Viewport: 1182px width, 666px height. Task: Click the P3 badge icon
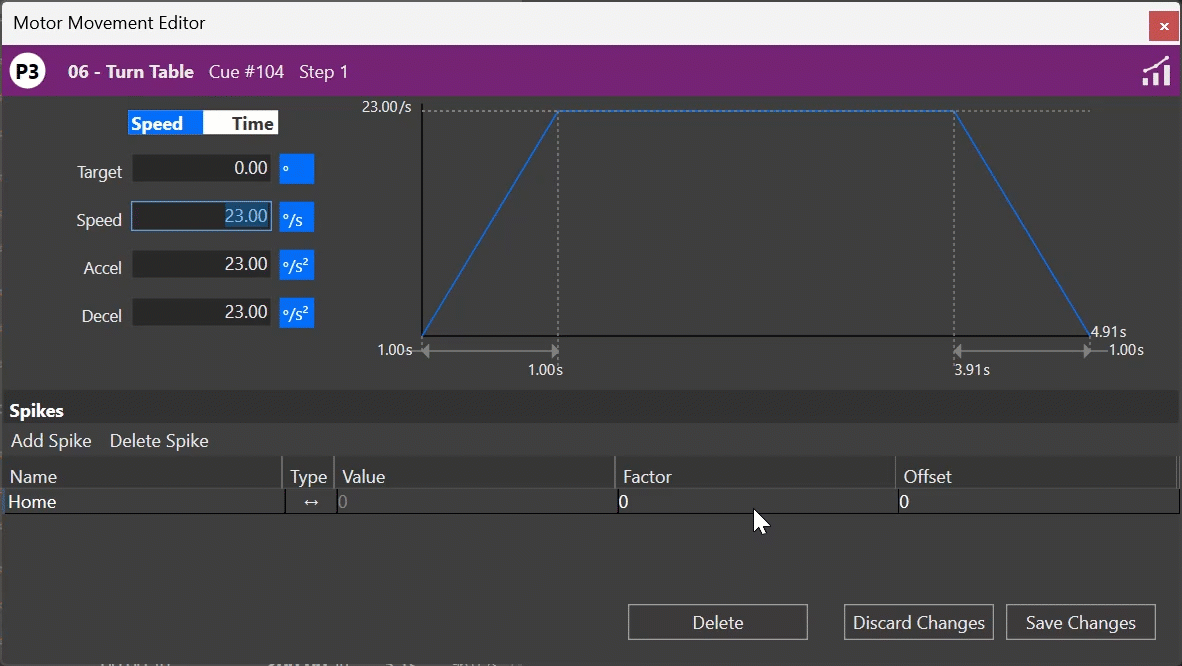(27, 71)
